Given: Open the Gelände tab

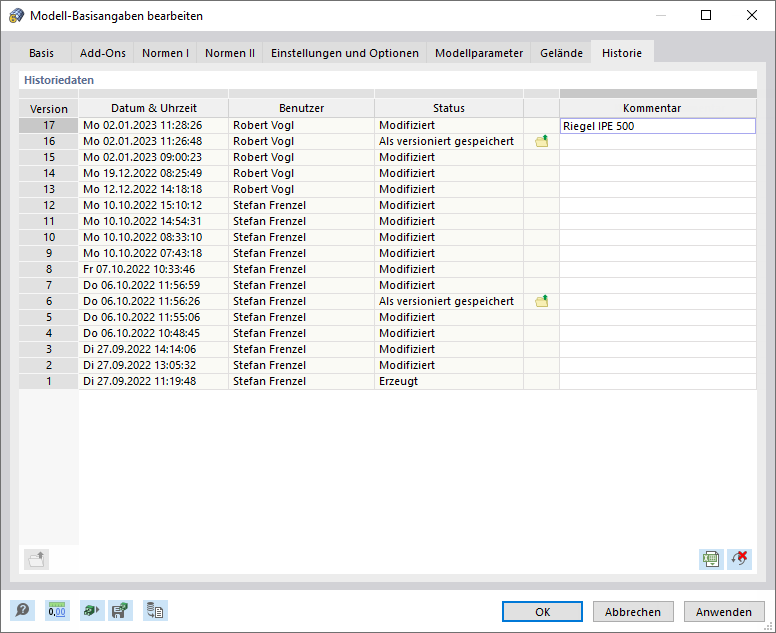Looking at the screenshot, I should [561, 53].
